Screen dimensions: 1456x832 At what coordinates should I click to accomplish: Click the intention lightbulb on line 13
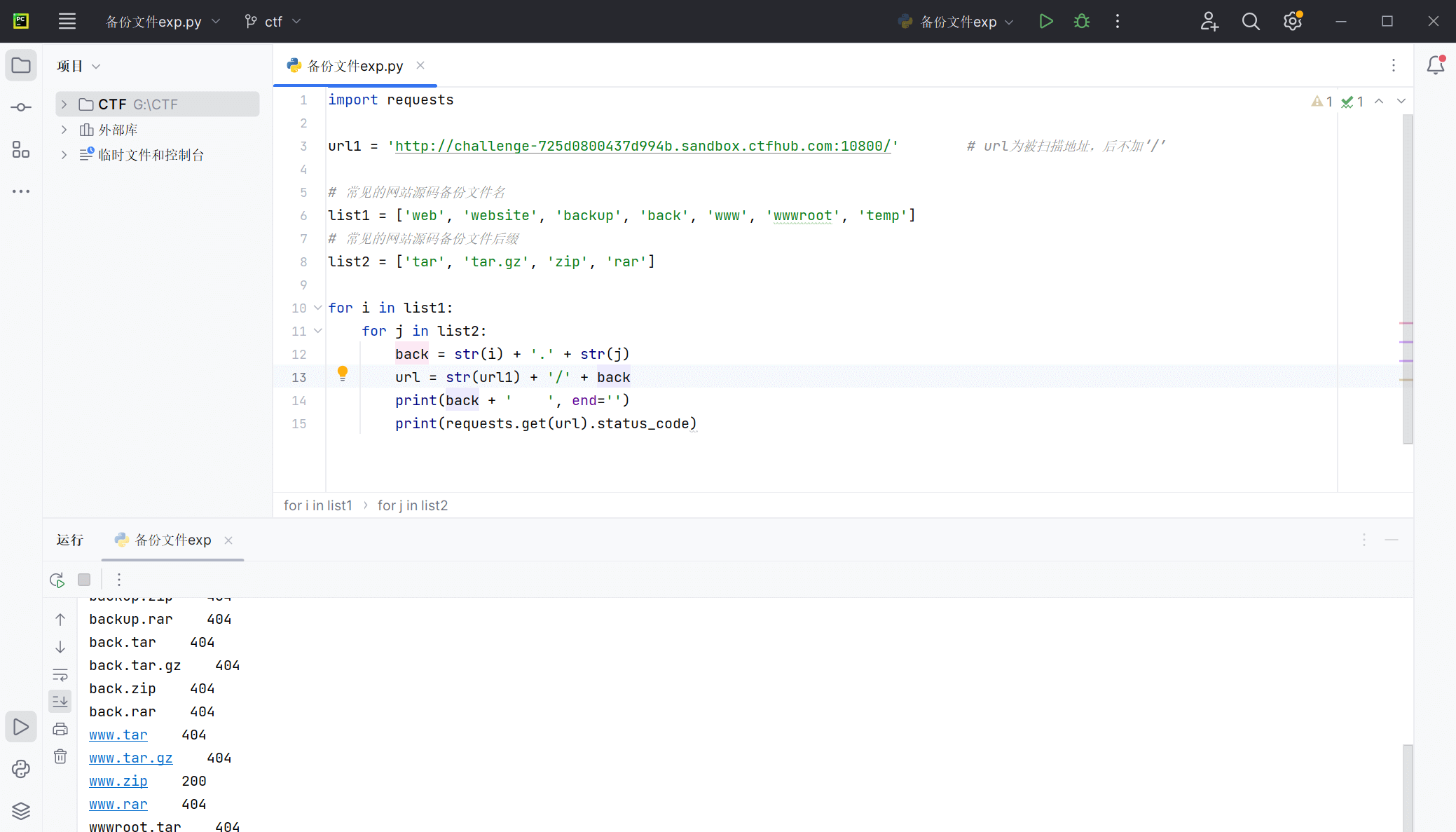click(343, 374)
